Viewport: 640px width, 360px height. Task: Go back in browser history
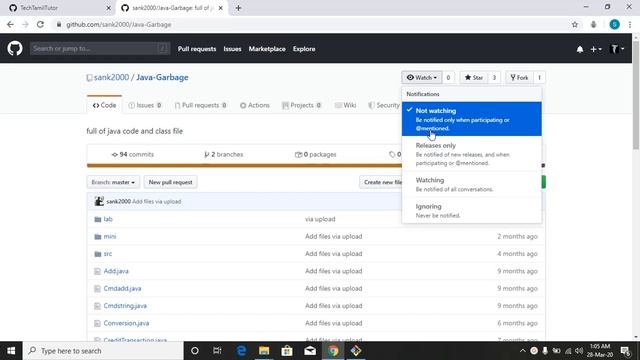[x=10, y=24]
